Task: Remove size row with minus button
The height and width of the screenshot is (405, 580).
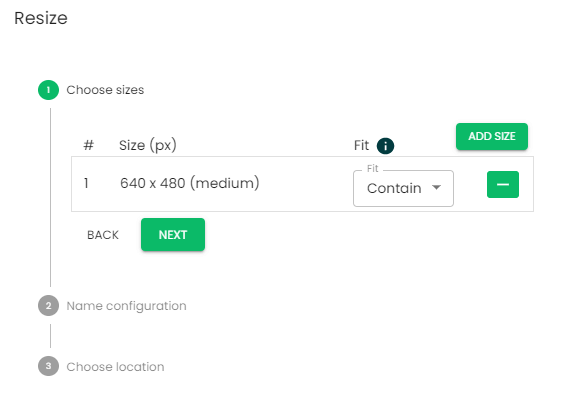Action: pos(503,185)
